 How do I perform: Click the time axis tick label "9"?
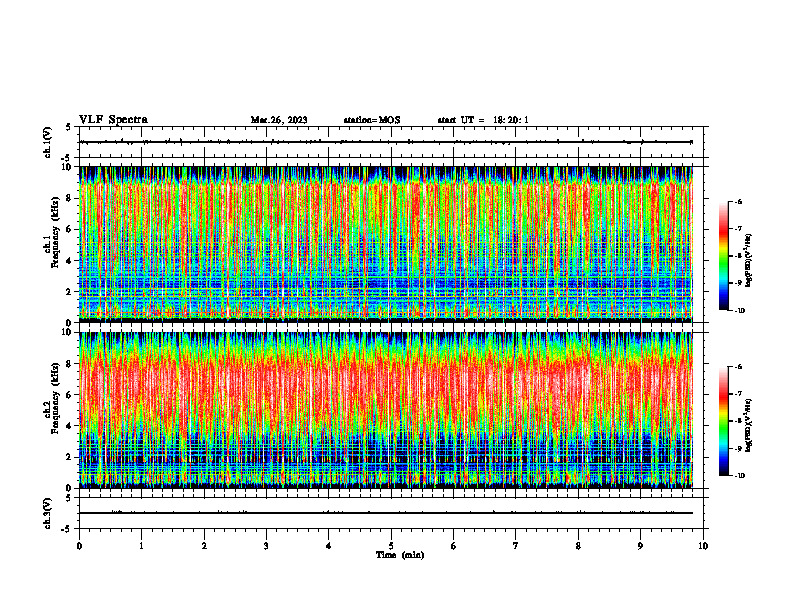(x=640, y=546)
